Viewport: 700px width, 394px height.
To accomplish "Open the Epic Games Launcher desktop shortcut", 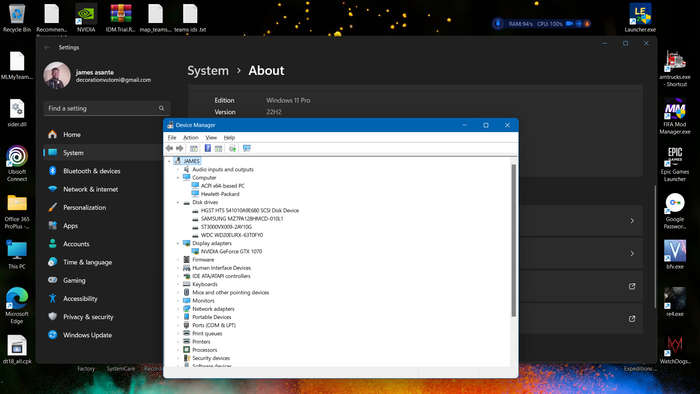I will (x=675, y=164).
